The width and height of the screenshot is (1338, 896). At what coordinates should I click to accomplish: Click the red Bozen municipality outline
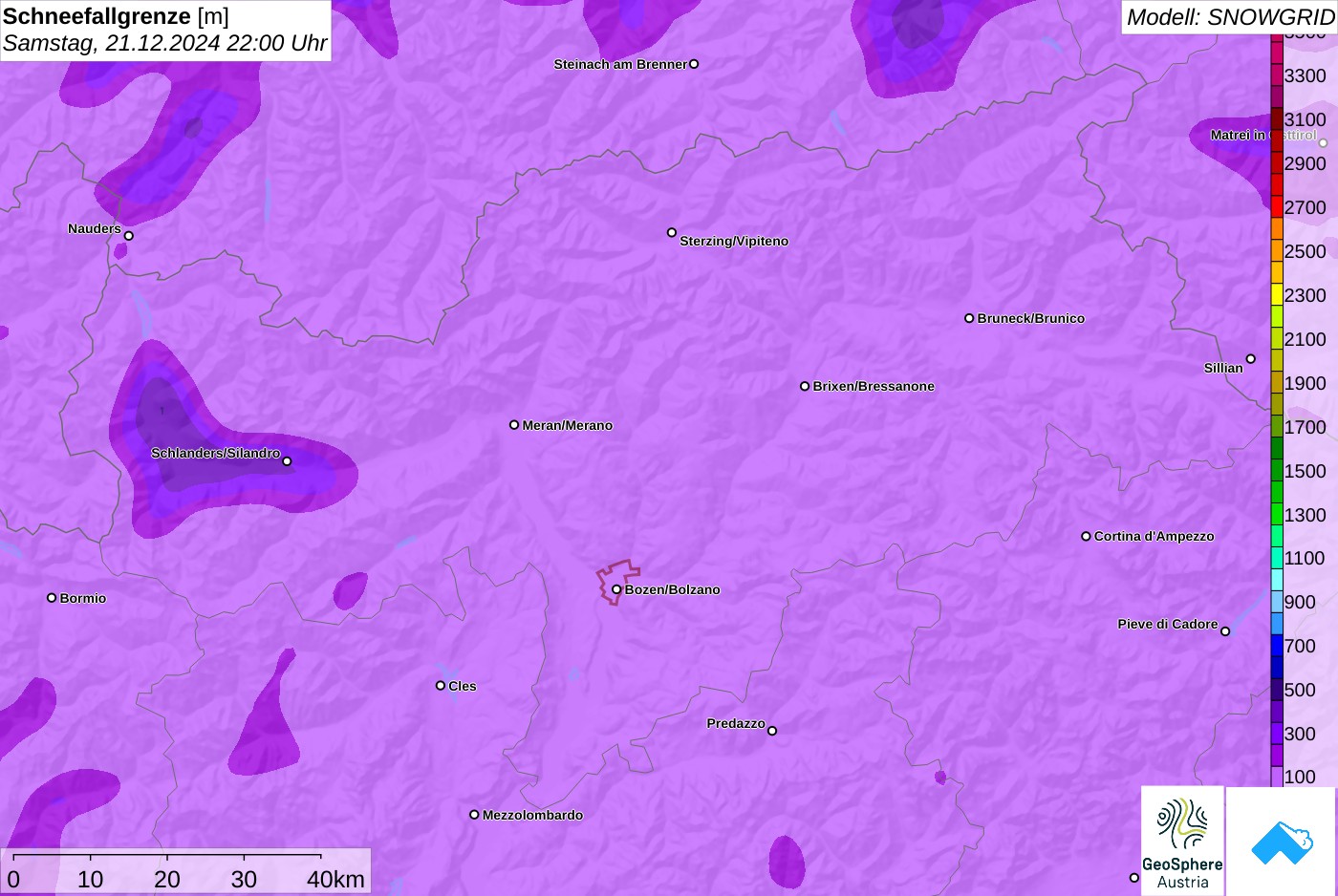(x=616, y=581)
